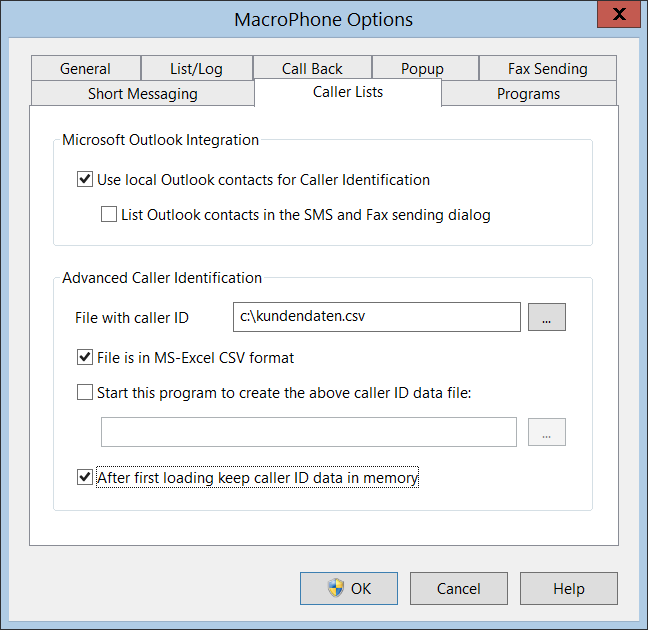Go to the Popup tab
Viewport: 648px width, 630px height.
(x=422, y=69)
